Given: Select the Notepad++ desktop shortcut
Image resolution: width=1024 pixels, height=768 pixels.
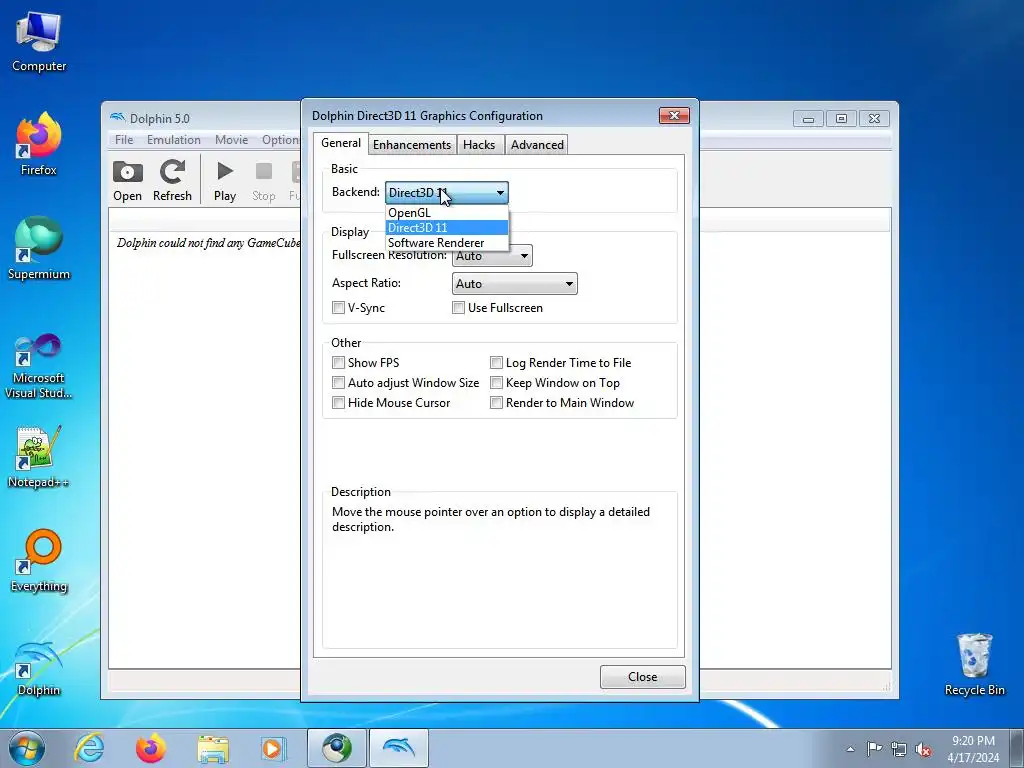Looking at the screenshot, I should pos(39,457).
